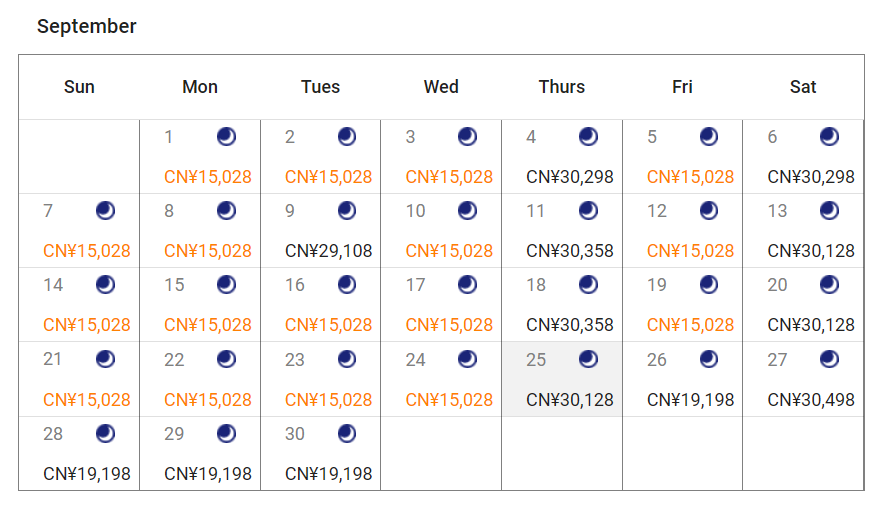This screenshot has width=875, height=509.
Task: Select the highlighted September 25 date cell
Action: (561, 379)
